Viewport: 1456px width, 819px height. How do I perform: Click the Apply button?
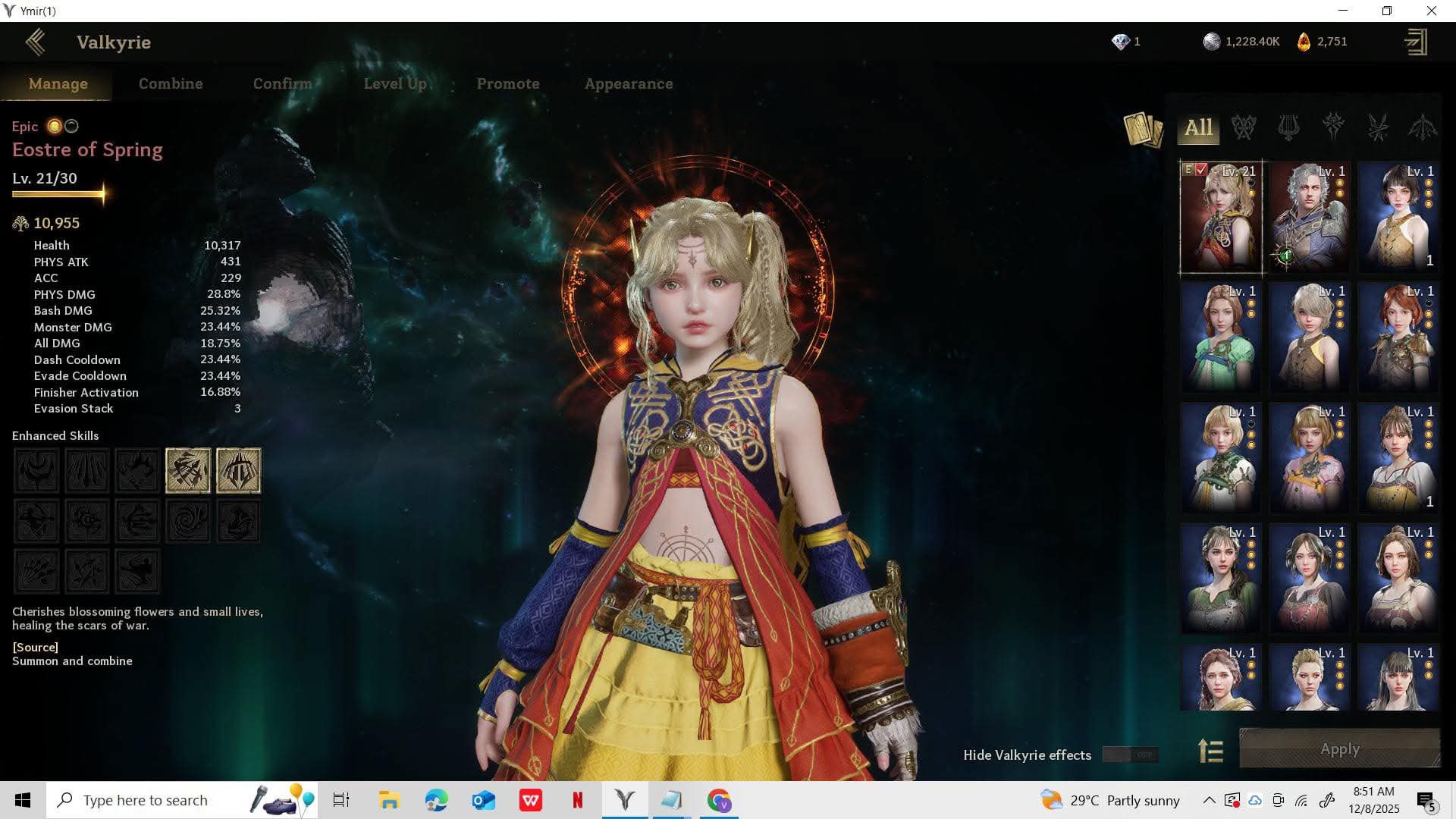(x=1339, y=749)
